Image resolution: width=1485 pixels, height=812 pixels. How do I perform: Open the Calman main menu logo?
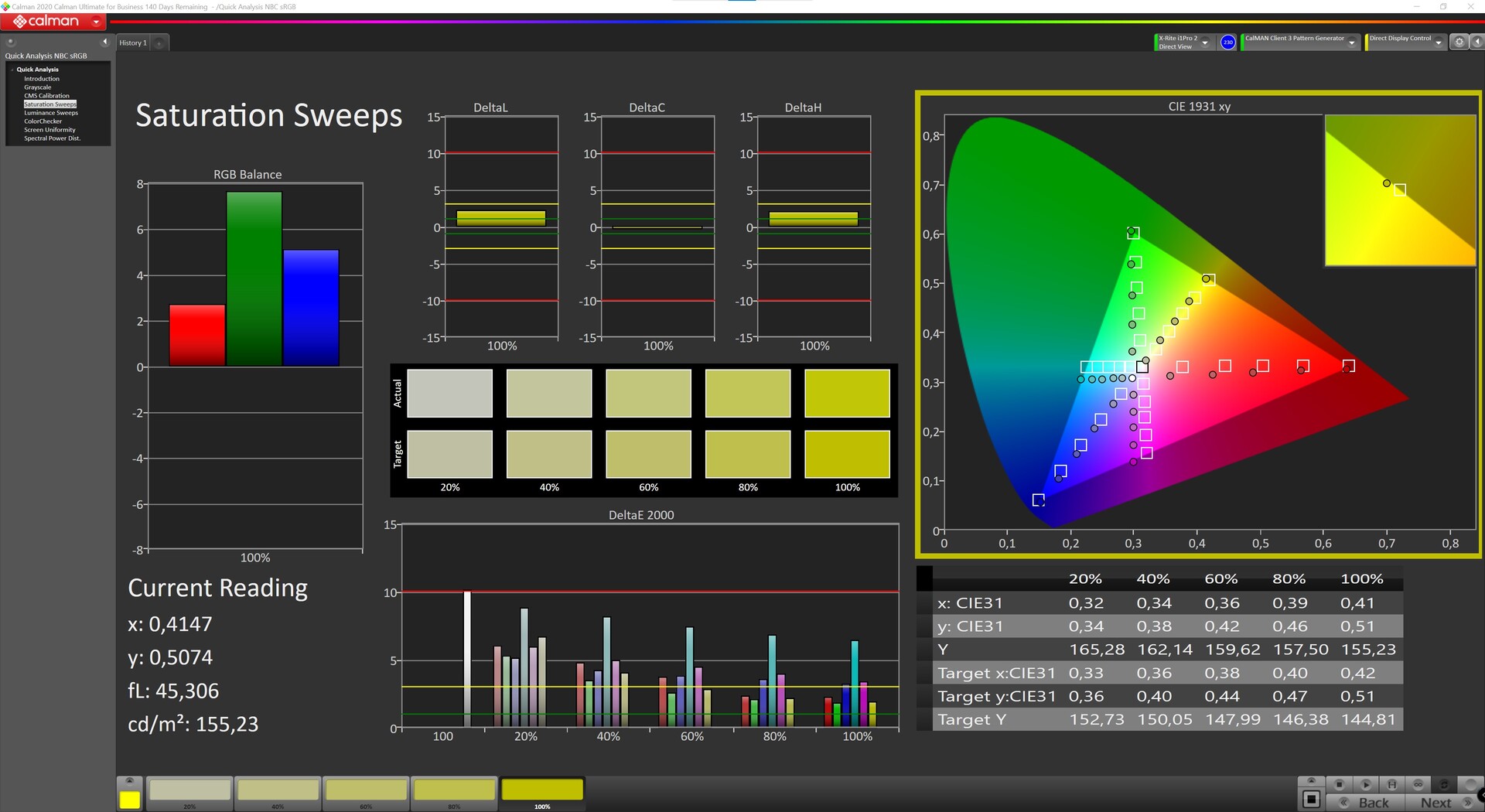pos(46,22)
